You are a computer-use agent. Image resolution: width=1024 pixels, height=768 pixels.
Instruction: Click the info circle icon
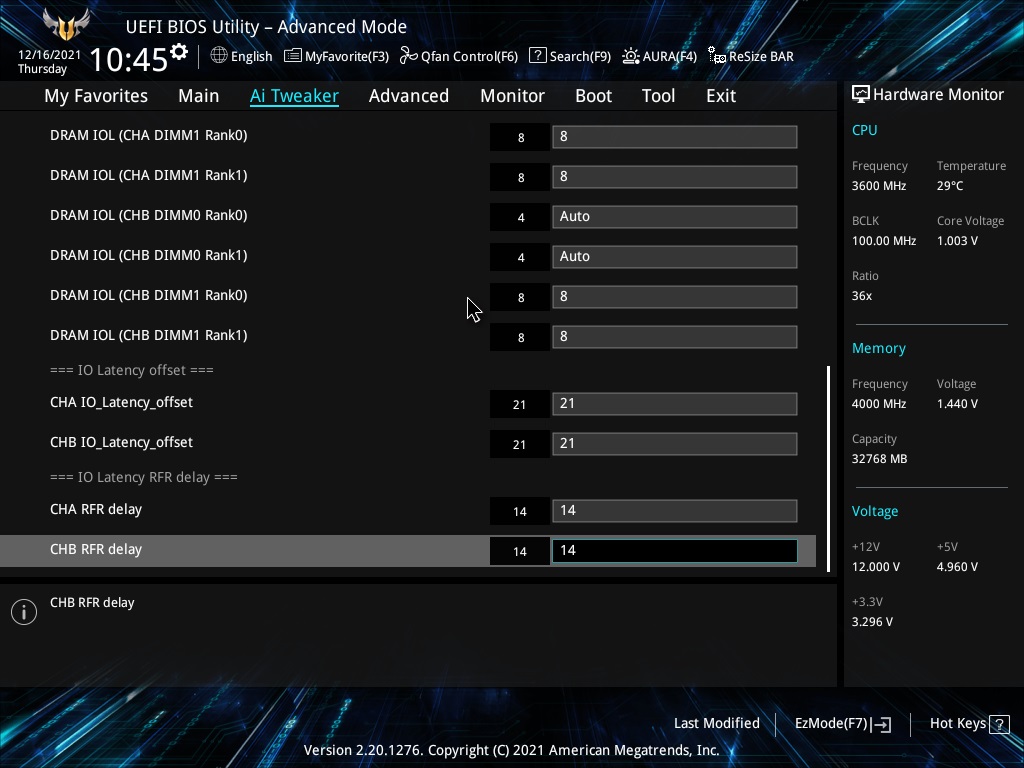coord(24,612)
